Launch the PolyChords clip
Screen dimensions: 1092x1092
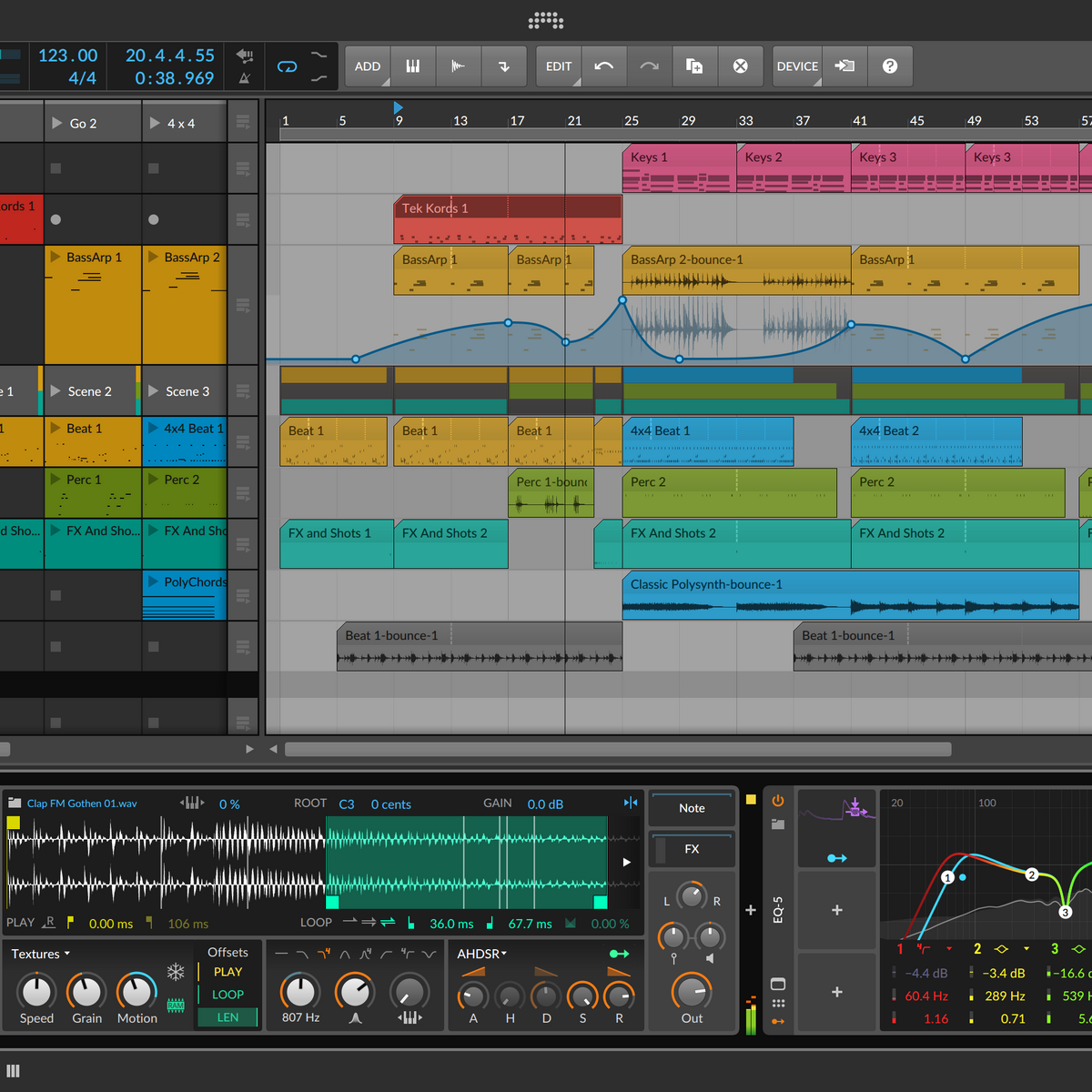pyautogui.click(x=152, y=581)
